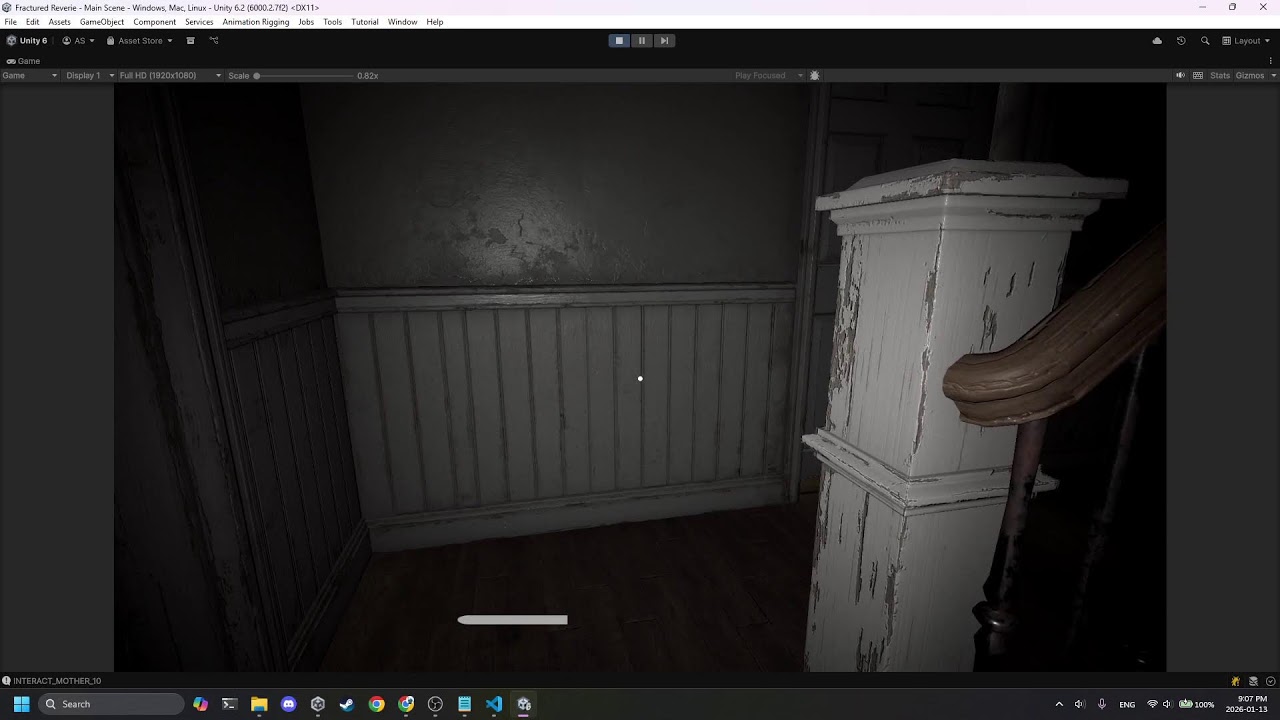Stop play mode with the Play button
This screenshot has height=720, width=1280.
pyautogui.click(x=619, y=41)
